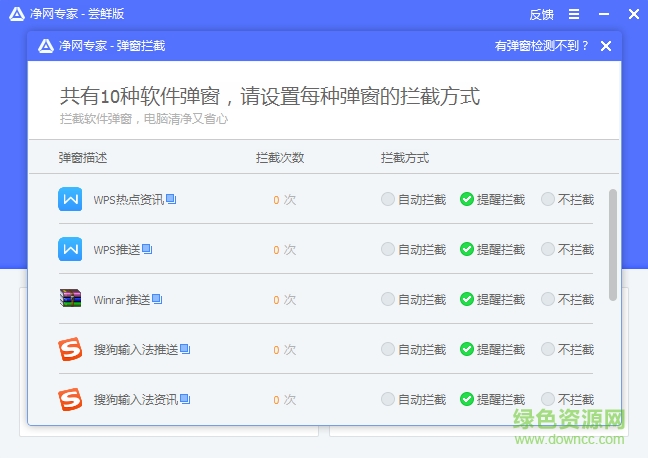
Task: Select 提醒拦截 for 搜狗输入法推送
Action: [492, 350]
